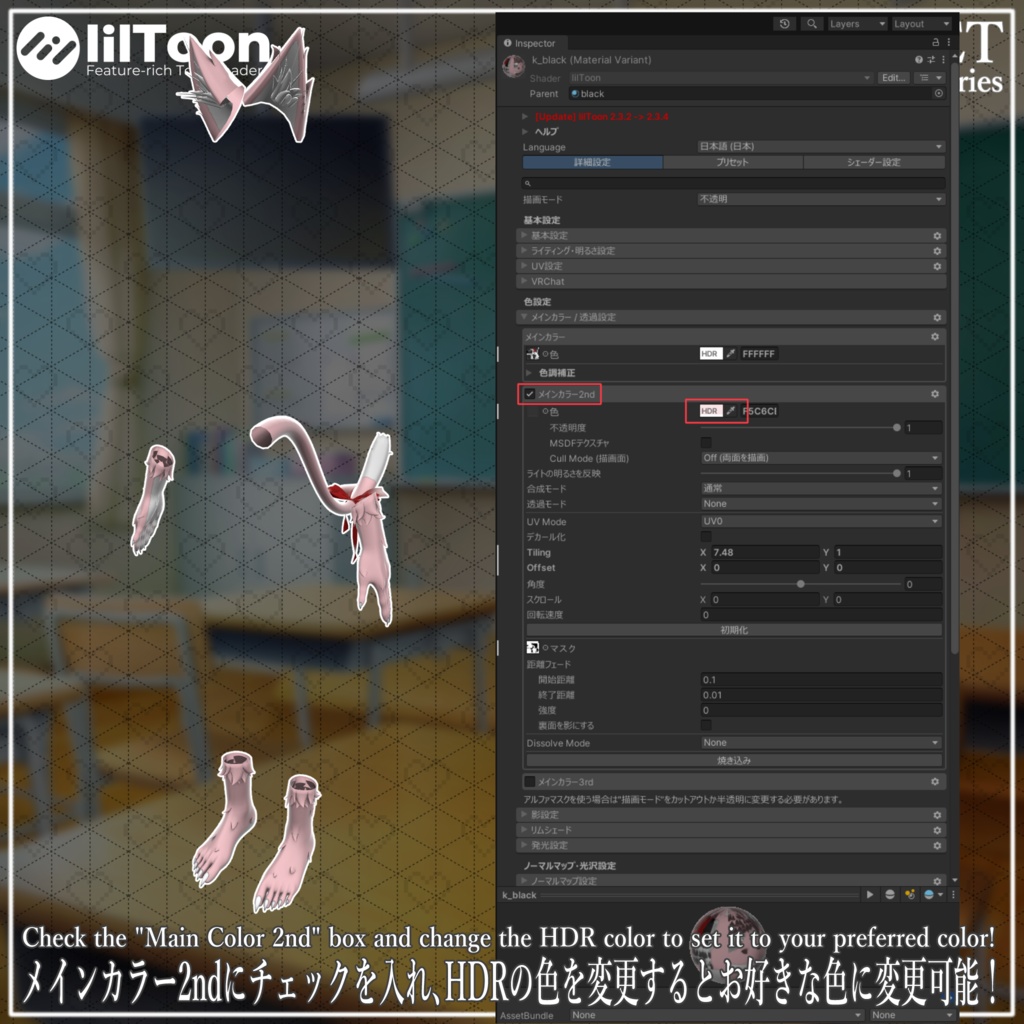Click the 焼き込み bake button
The height and width of the screenshot is (1024, 1024).
click(x=734, y=760)
